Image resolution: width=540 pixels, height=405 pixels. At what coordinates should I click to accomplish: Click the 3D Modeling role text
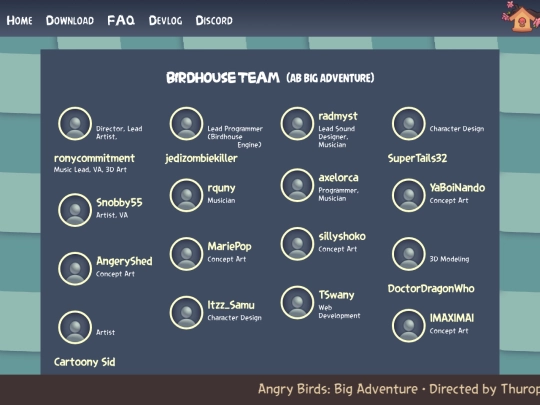point(449,259)
